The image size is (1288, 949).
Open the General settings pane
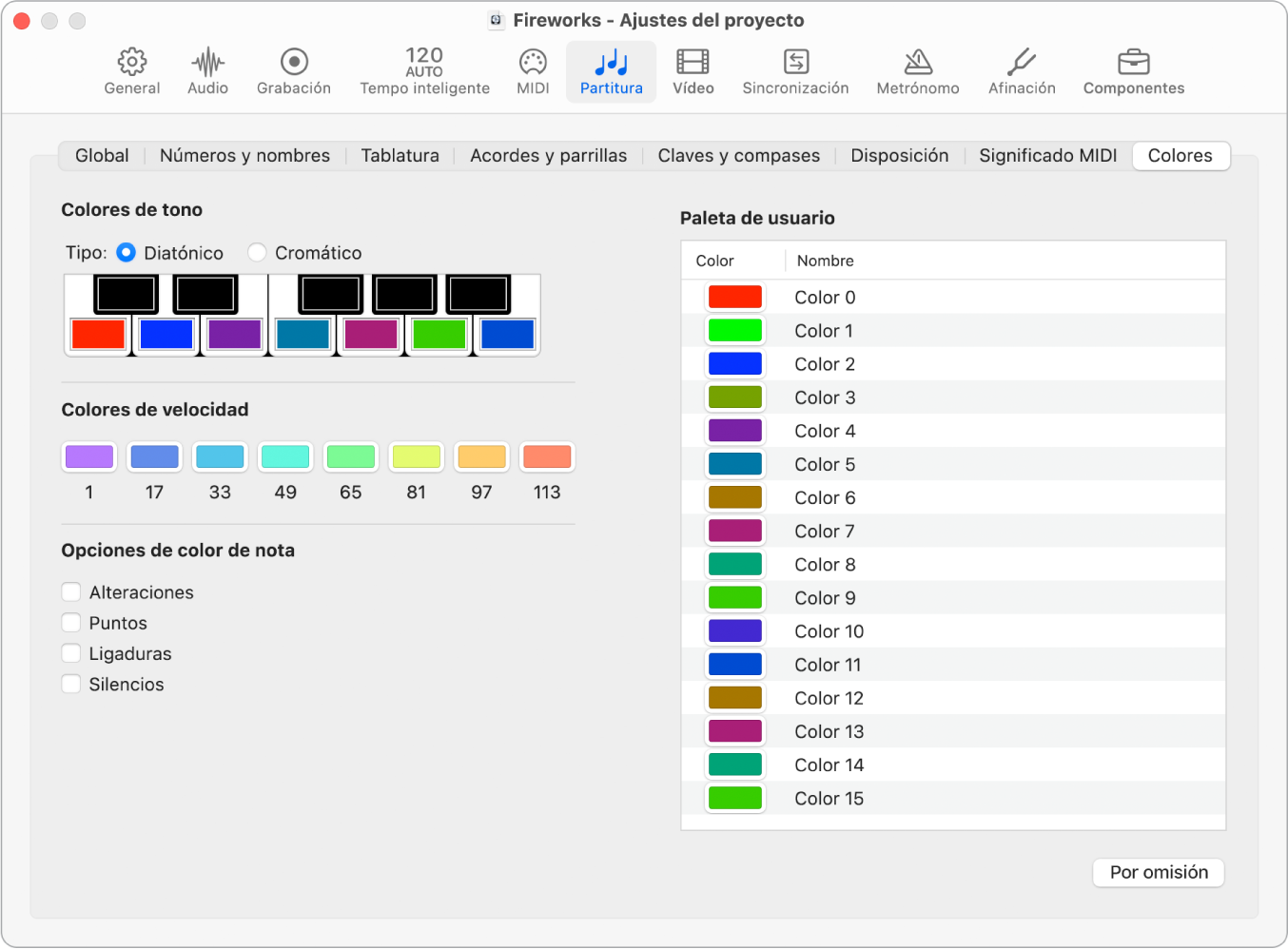pos(131,72)
